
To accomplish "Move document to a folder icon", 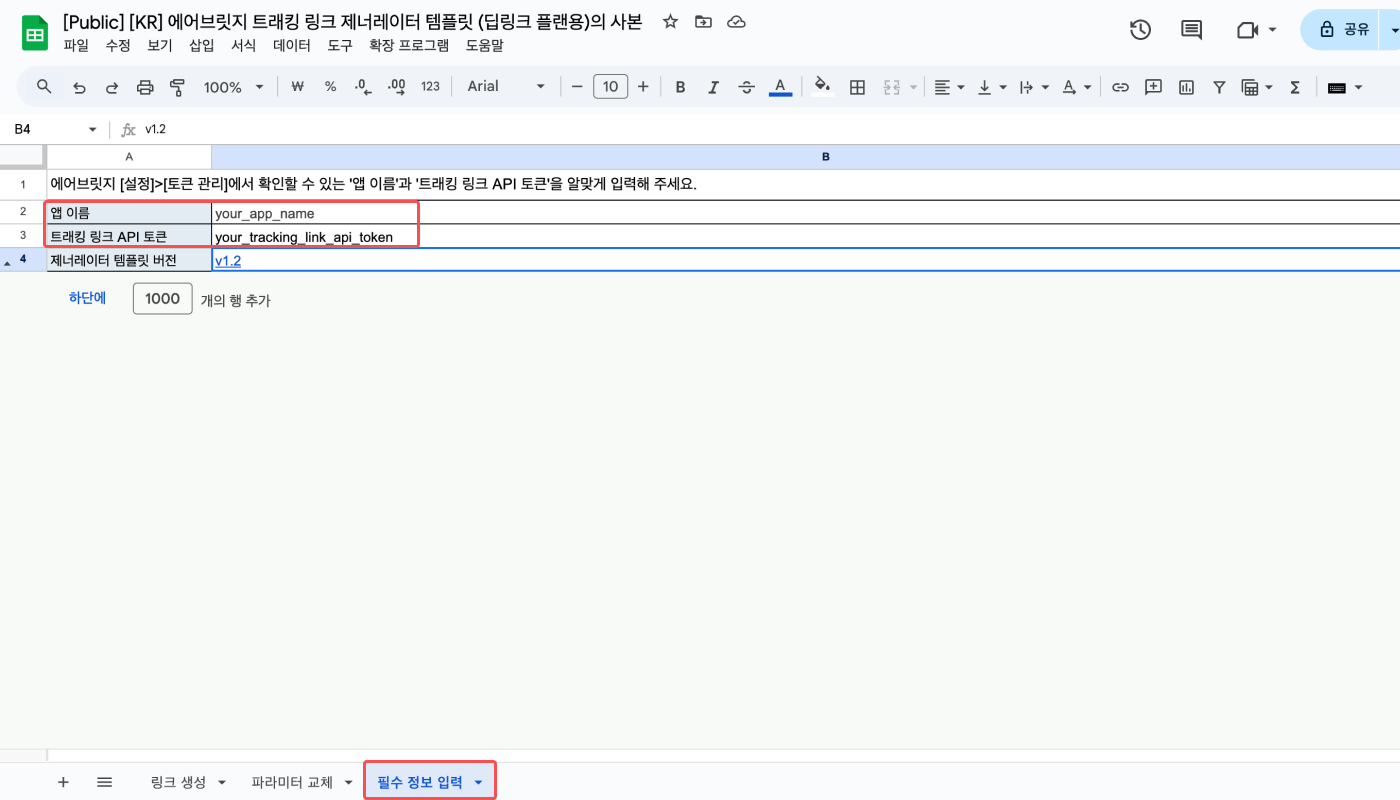I will click(703, 22).
